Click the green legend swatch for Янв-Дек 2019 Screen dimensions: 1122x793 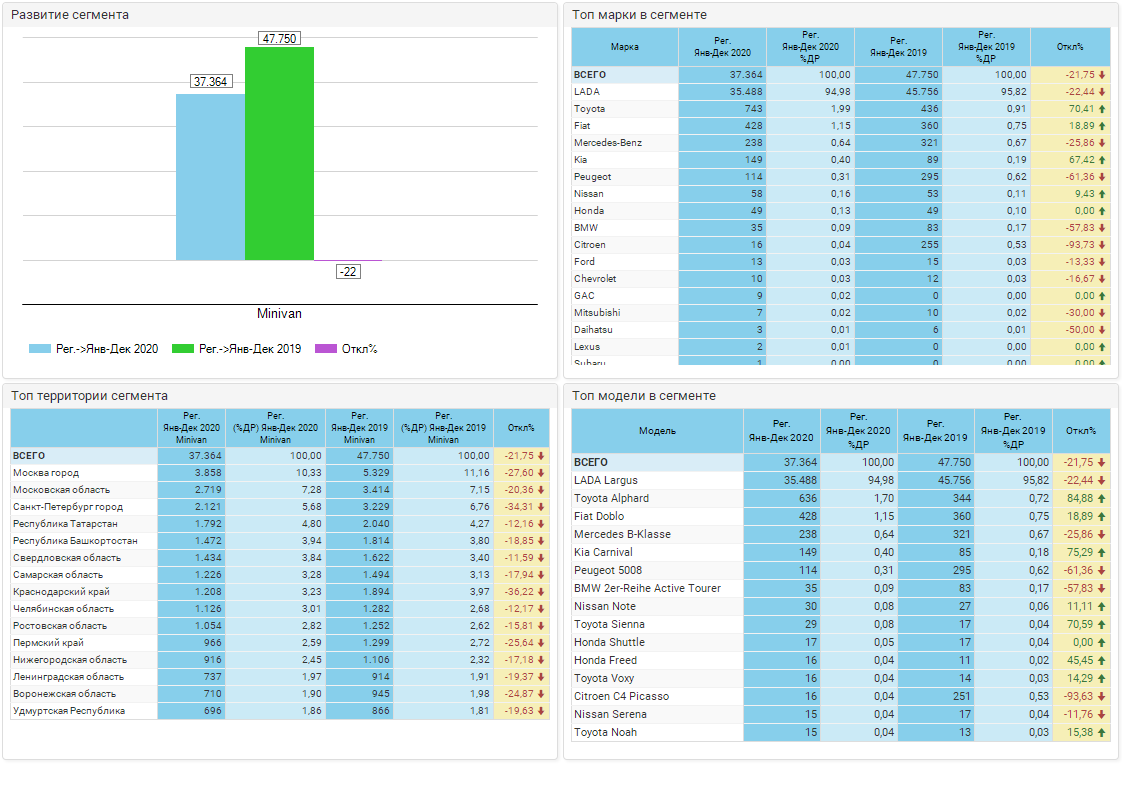coord(182,349)
